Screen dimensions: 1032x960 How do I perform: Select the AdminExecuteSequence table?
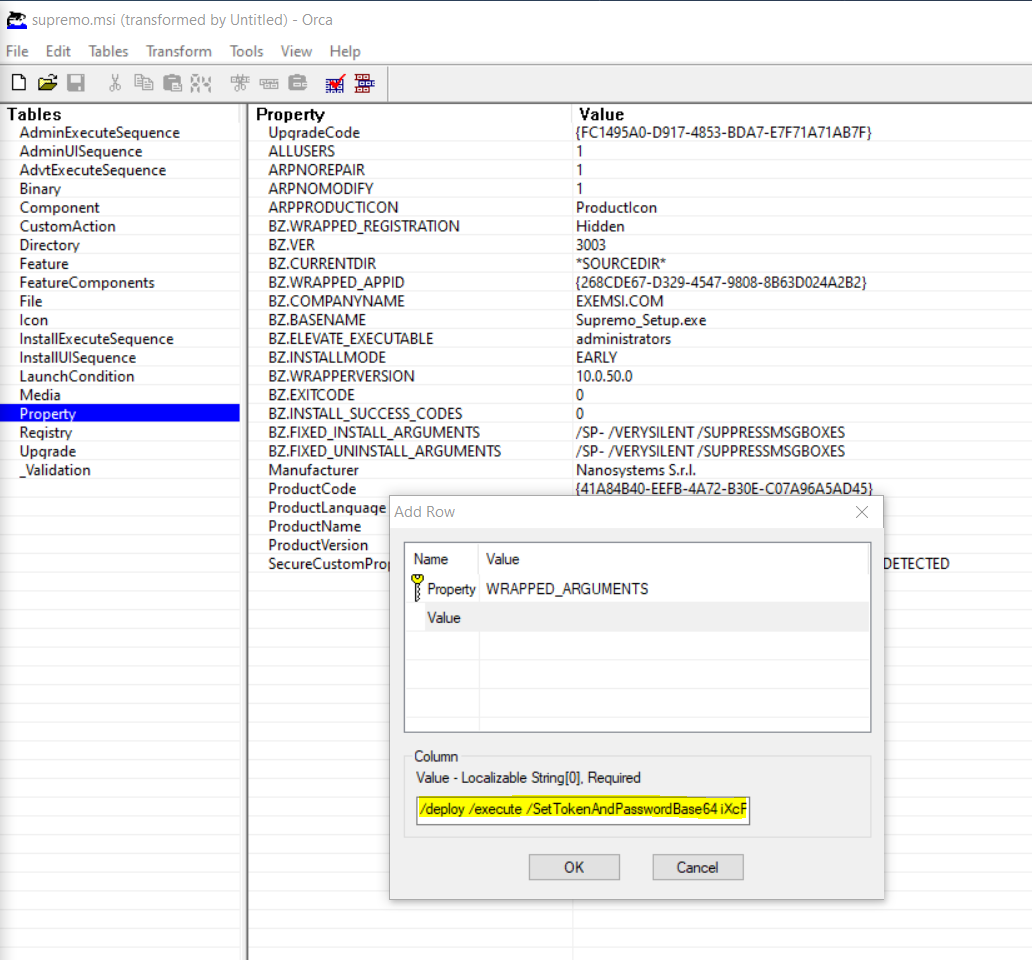click(x=99, y=132)
